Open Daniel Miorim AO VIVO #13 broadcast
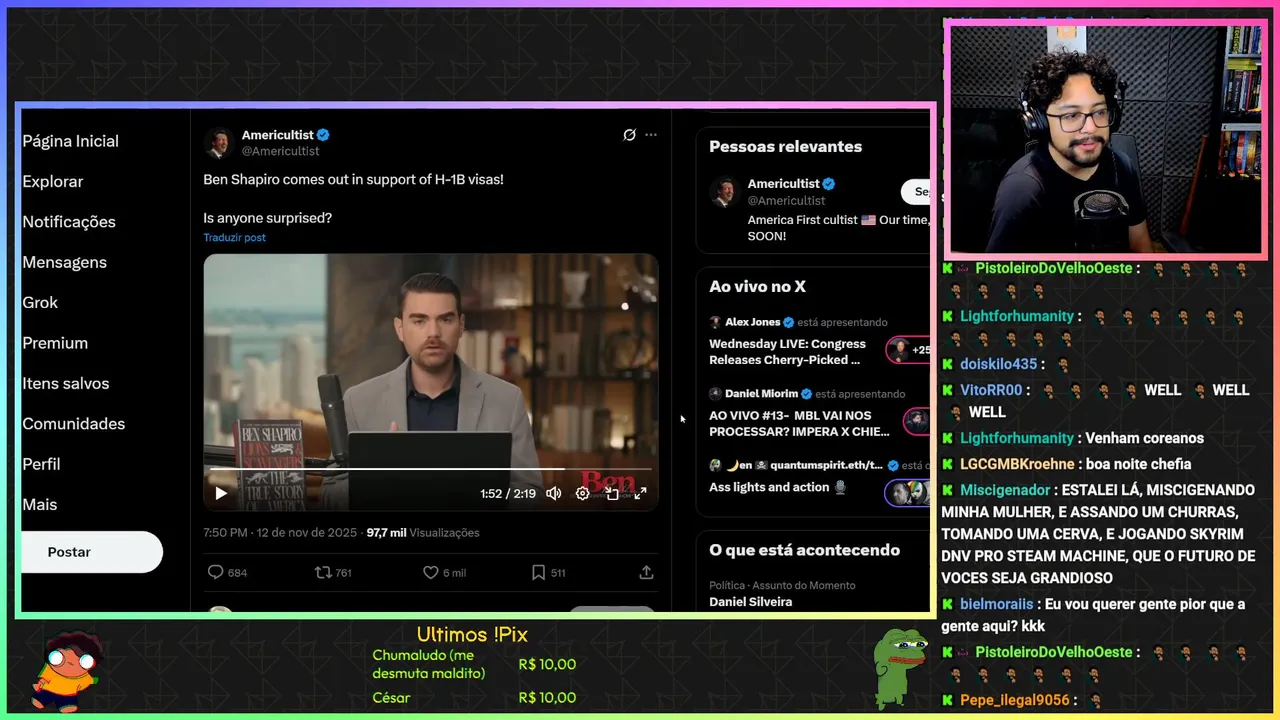Viewport: 1280px width, 720px height. [x=799, y=423]
